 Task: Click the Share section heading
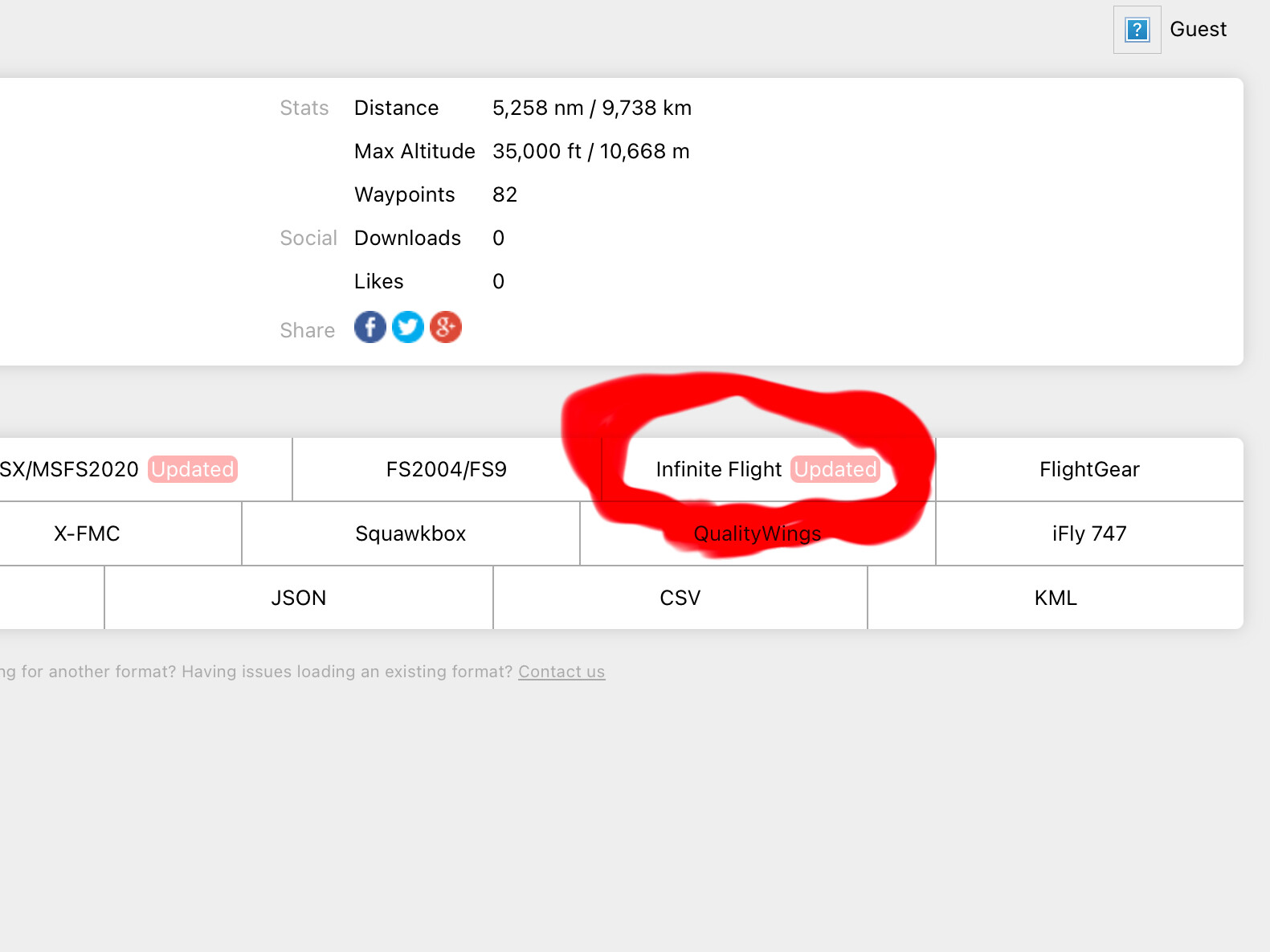point(307,330)
